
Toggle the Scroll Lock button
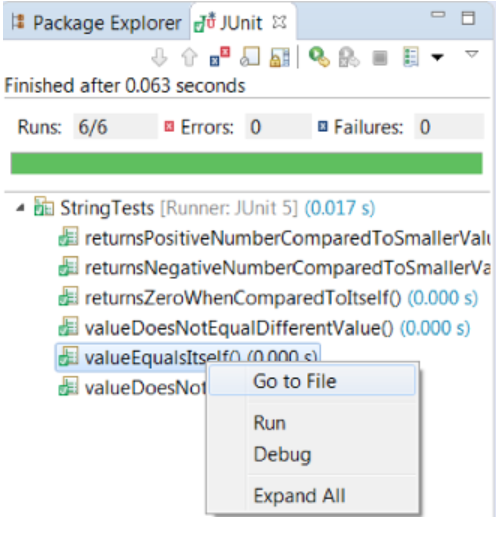click(x=280, y=57)
